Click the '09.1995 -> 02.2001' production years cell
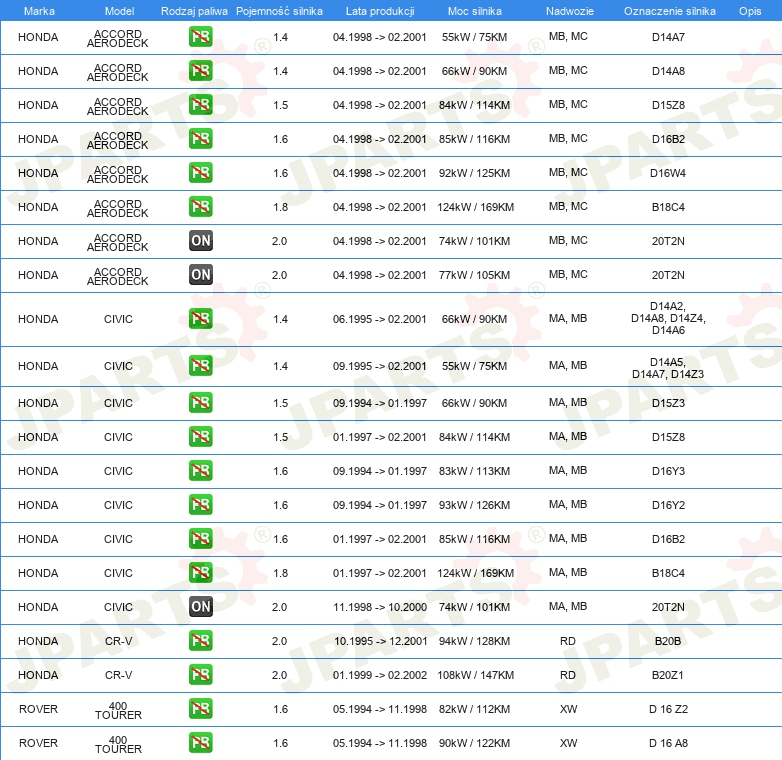782x760 pixels. (380, 366)
